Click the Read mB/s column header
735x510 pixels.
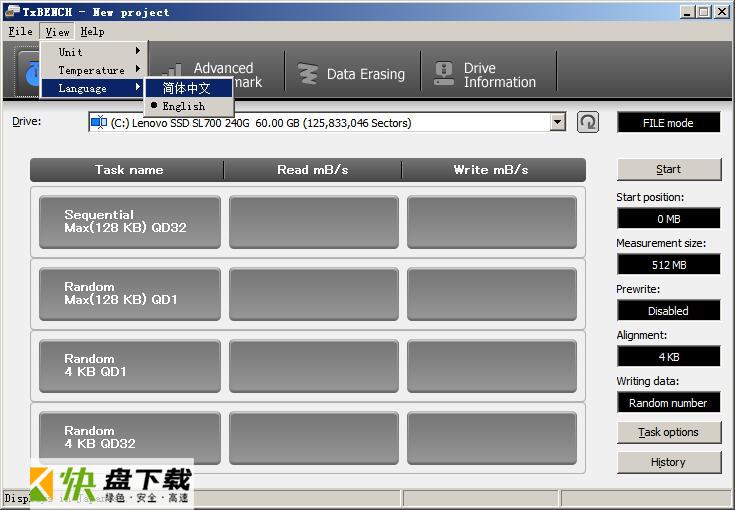[x=313, y=170]
